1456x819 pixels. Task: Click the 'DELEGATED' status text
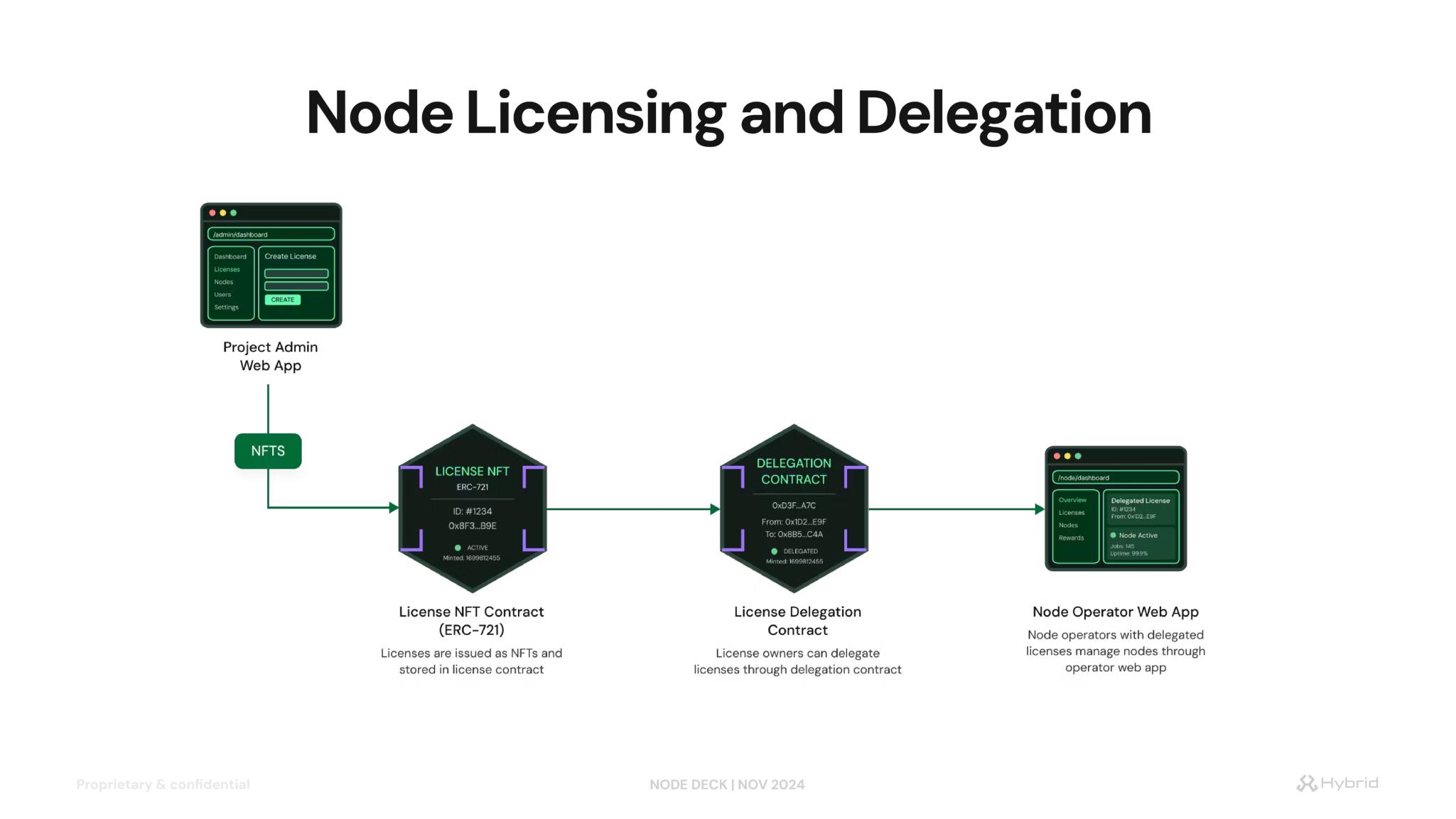[801, 551]
